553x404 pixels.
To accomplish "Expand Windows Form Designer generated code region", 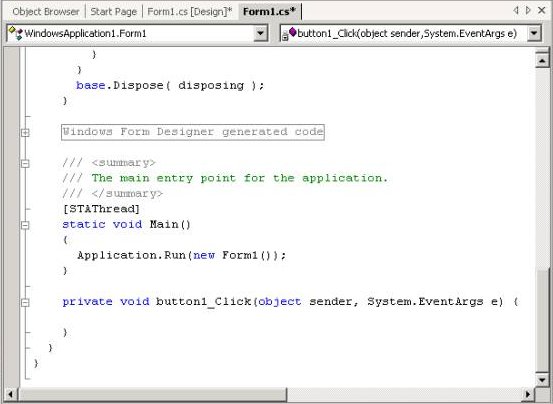I will click(x=25, y=133).
